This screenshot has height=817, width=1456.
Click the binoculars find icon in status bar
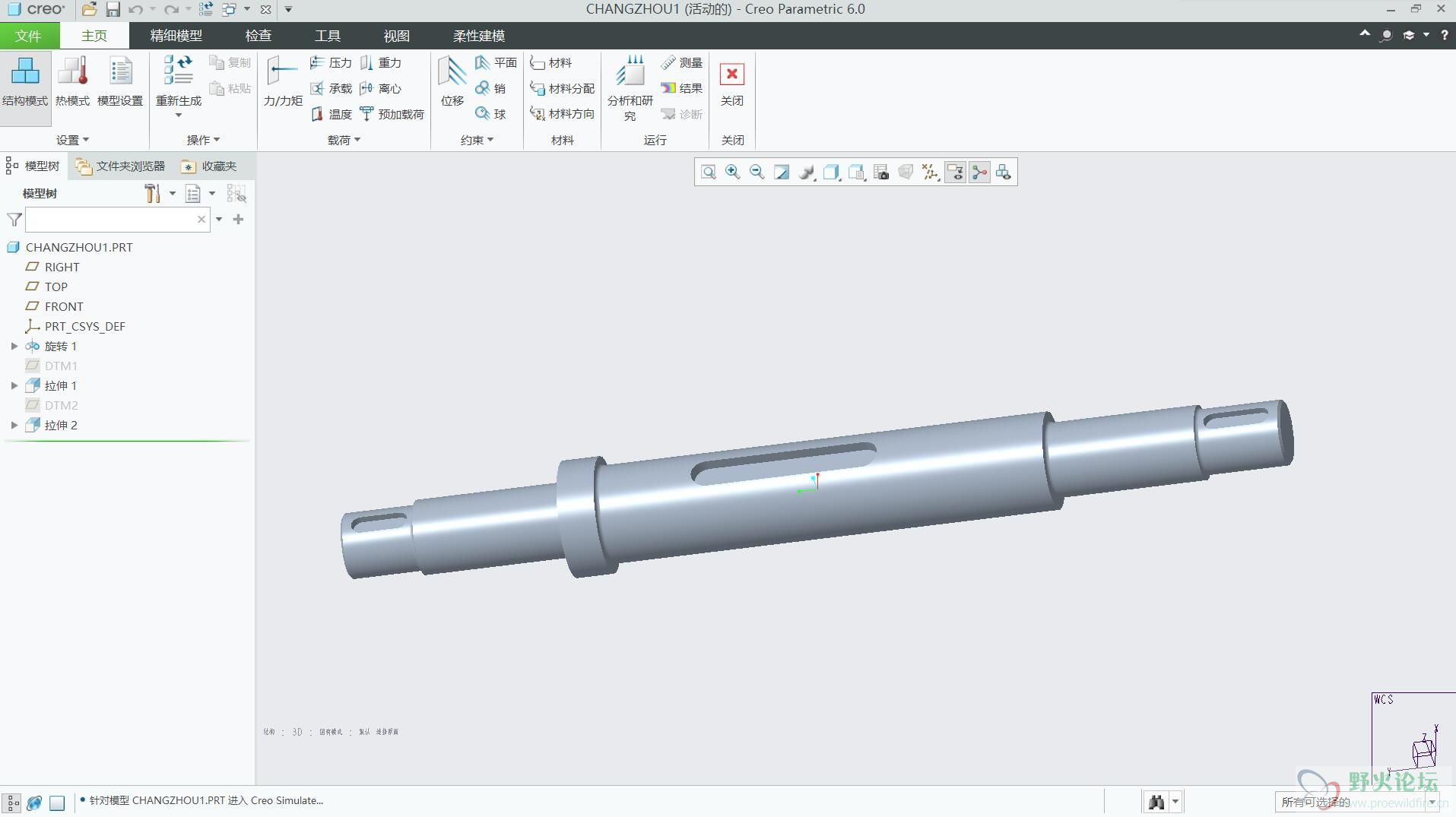click(1156, 802)
